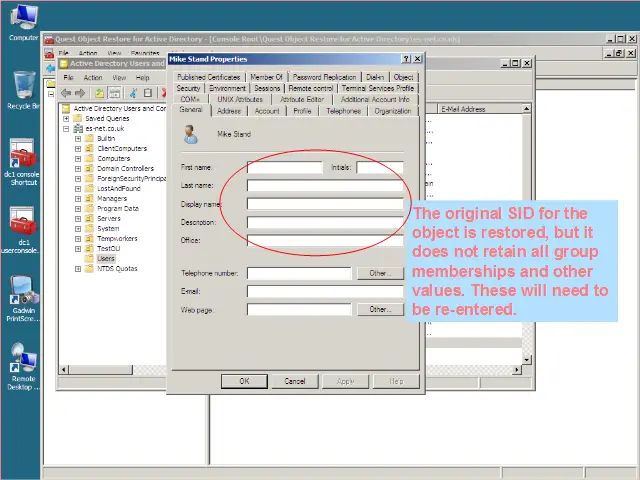Open the Attribute Editor tab
Viewport: 640px width, 480px height.
click(301, 100)
